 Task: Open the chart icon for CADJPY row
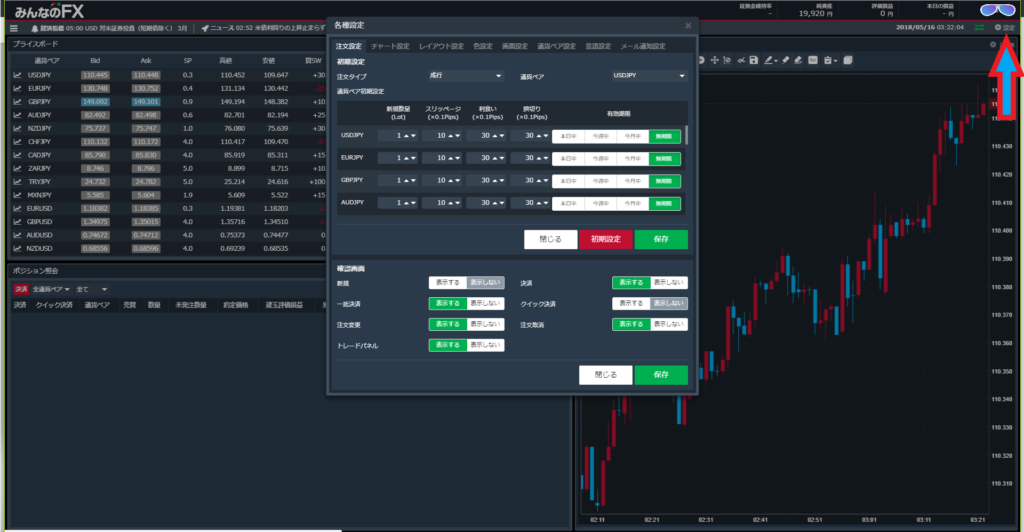tap(18, 155)
